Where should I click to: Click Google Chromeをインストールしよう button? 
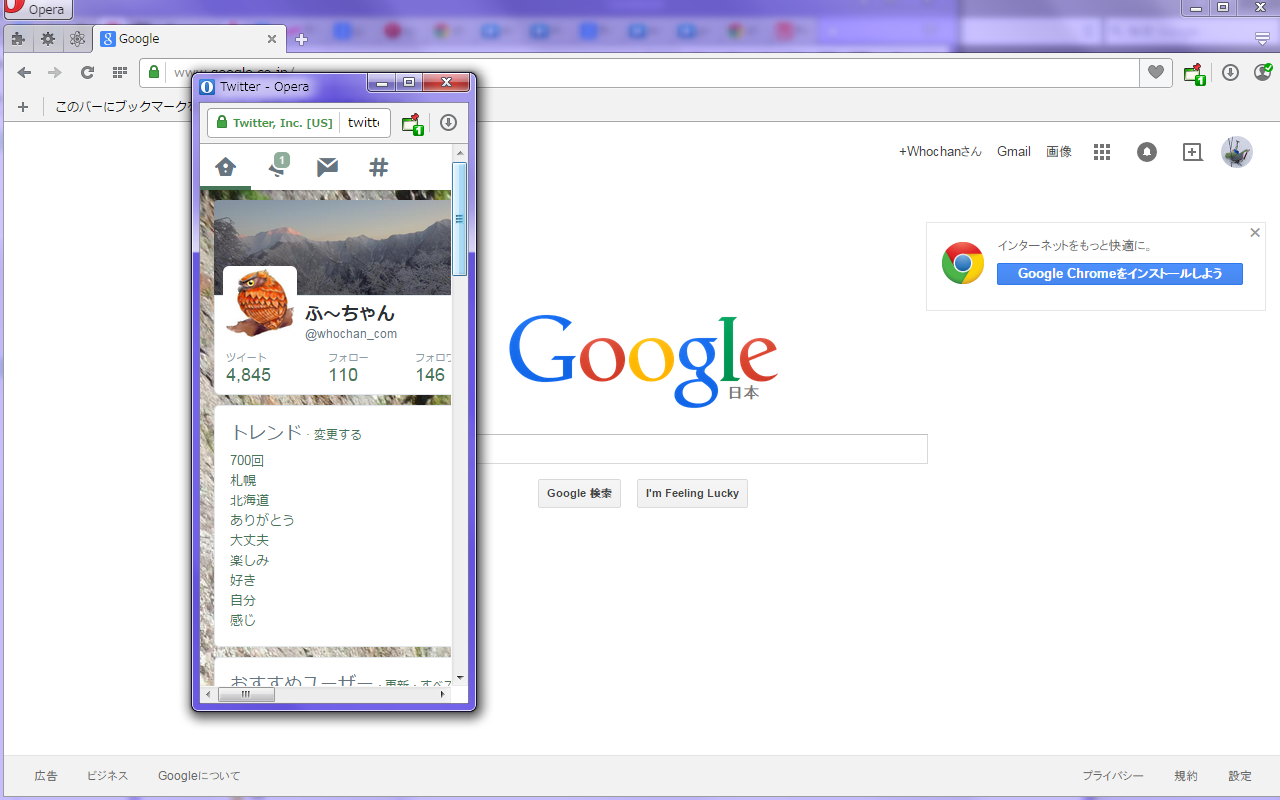pyautogui.click(x=1120, y=274)
